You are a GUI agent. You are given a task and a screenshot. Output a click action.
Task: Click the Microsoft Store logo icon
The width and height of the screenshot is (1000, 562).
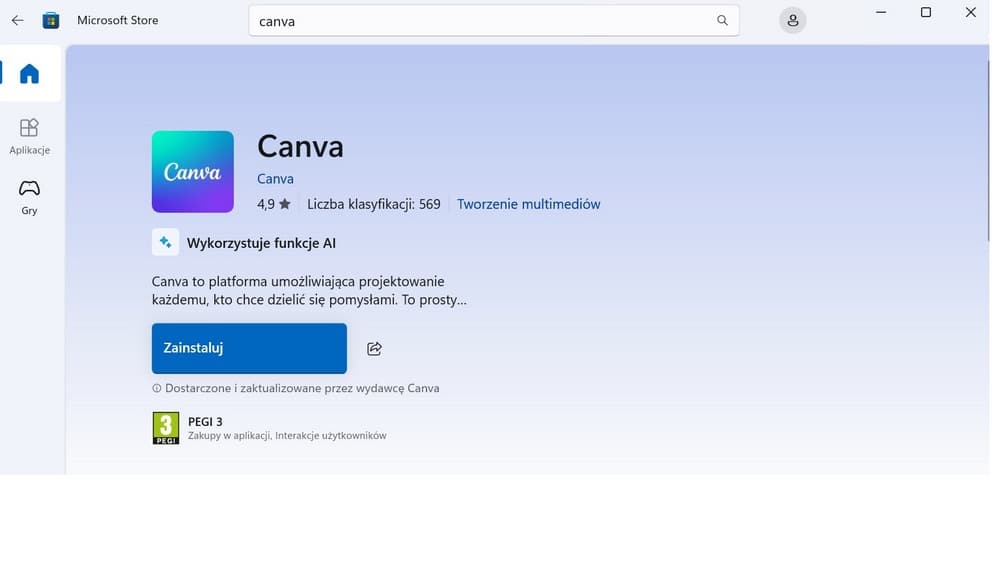tap(51, 20)
